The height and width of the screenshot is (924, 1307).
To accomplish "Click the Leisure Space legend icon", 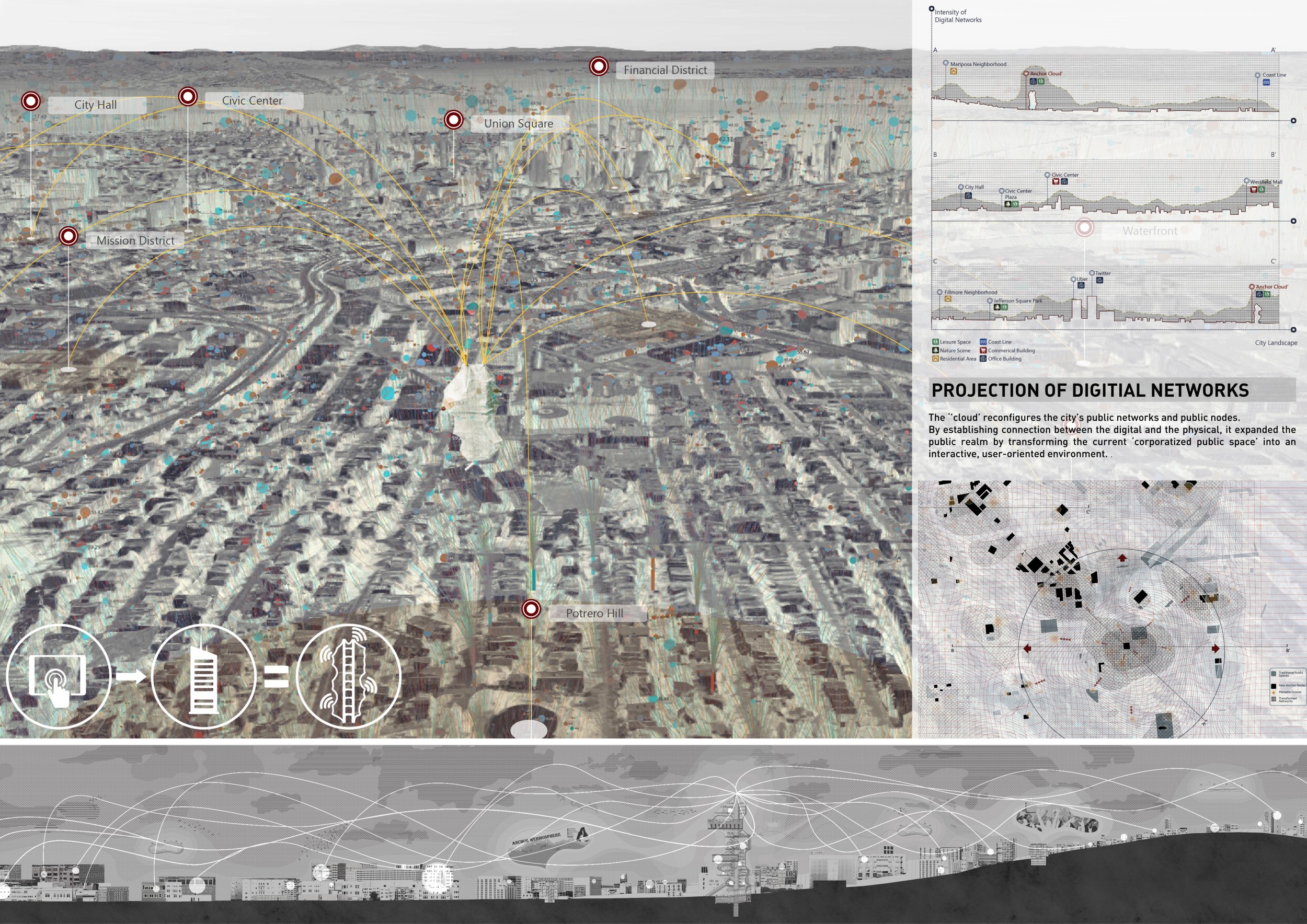I will [x=935, y=342].
